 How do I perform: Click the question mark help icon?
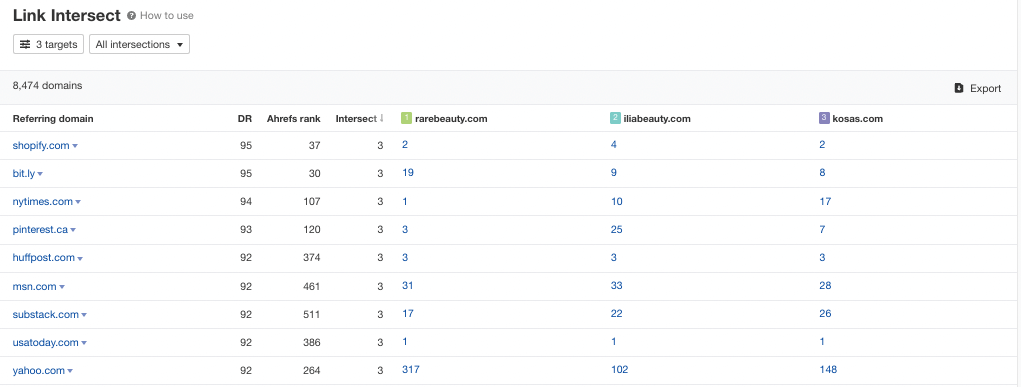coord(132,16)
